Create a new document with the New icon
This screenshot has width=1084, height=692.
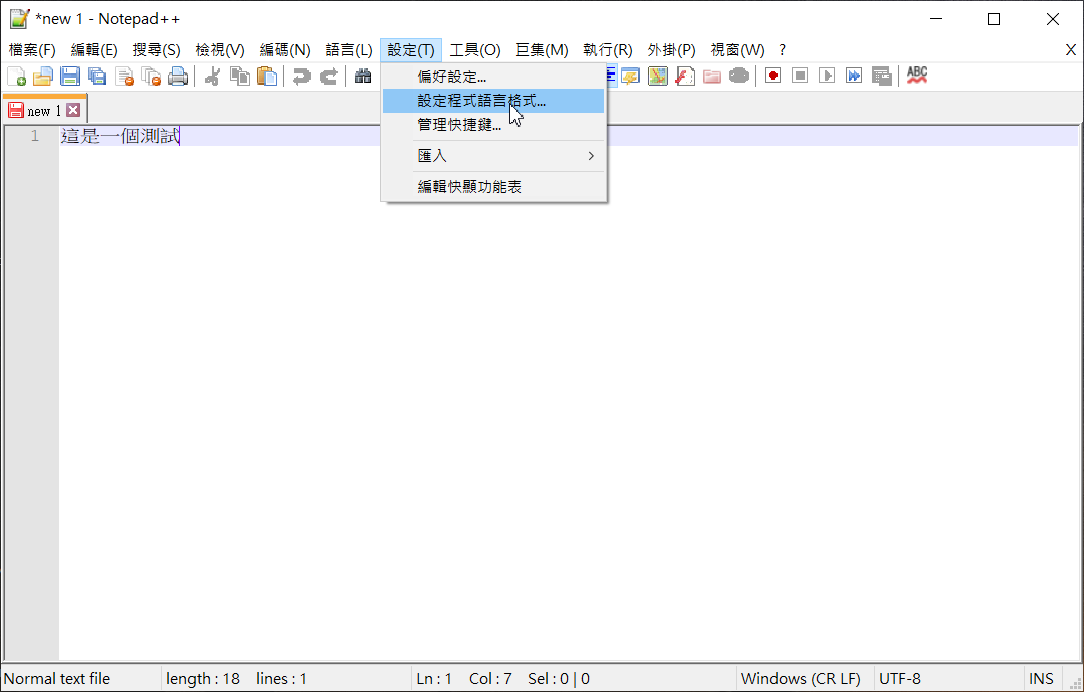coord(16,76)
